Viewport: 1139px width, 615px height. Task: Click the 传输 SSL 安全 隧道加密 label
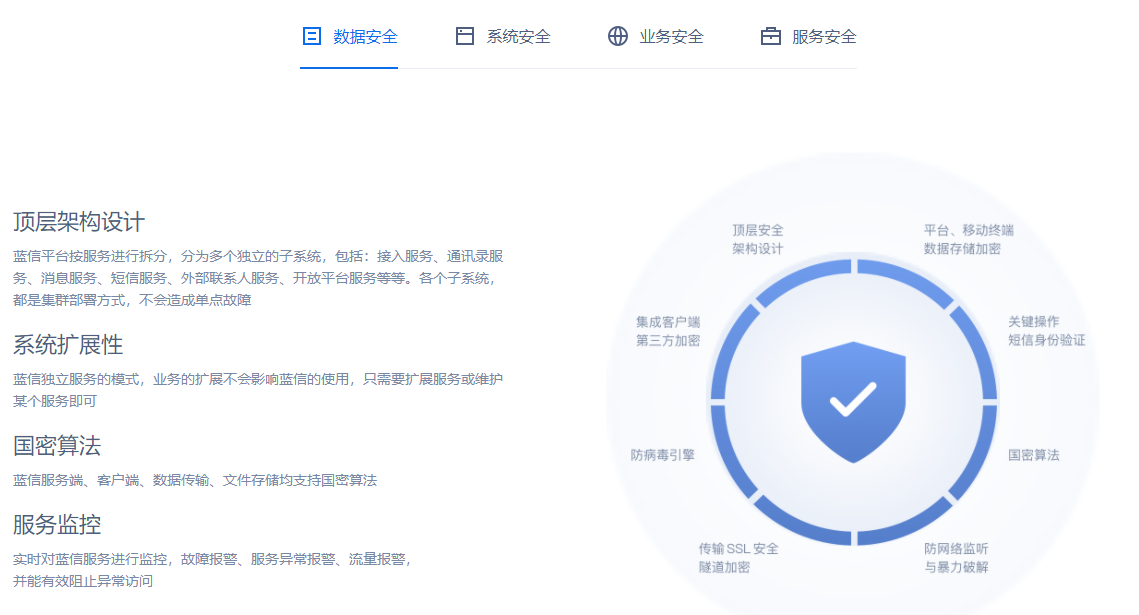738,558
